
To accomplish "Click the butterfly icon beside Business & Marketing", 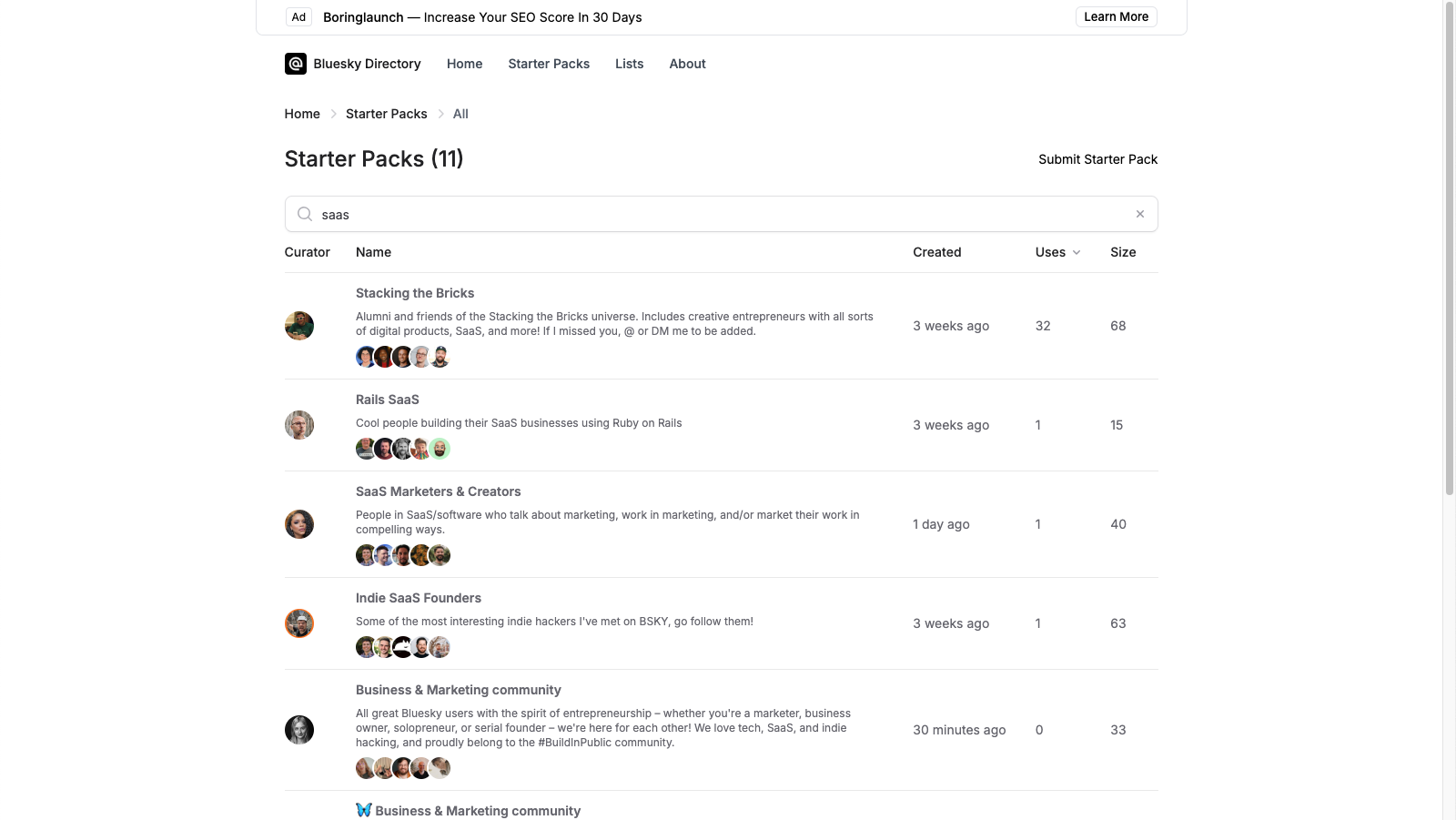I will pyautogui.click(x=364, y=810).
